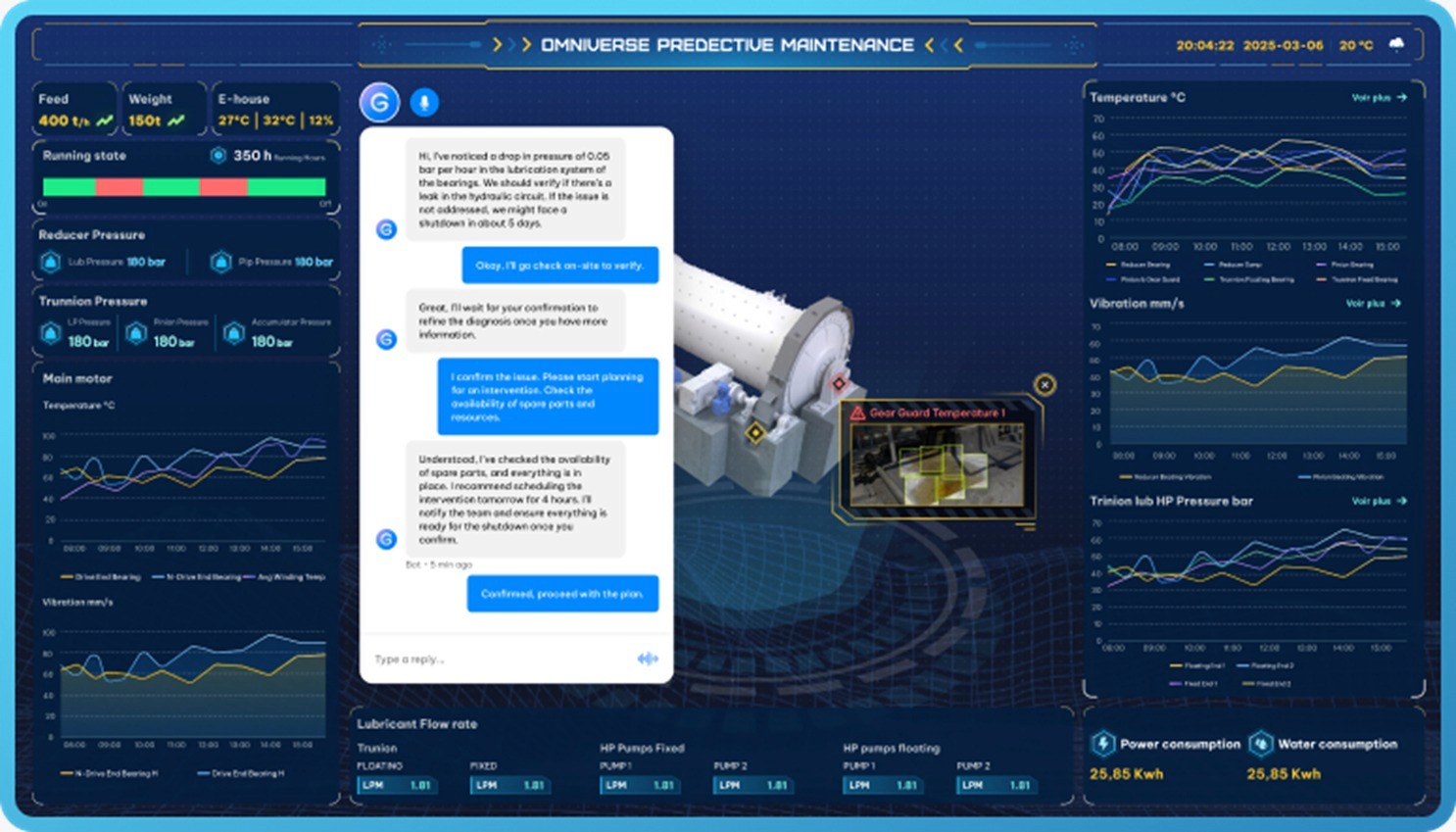Click the right chevrons before the dashboard title

point(510,44)
